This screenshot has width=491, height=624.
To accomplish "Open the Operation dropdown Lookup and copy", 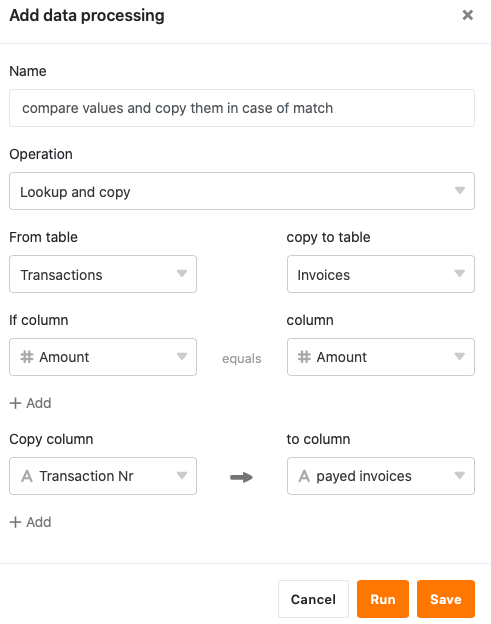I will click(242, 191).
